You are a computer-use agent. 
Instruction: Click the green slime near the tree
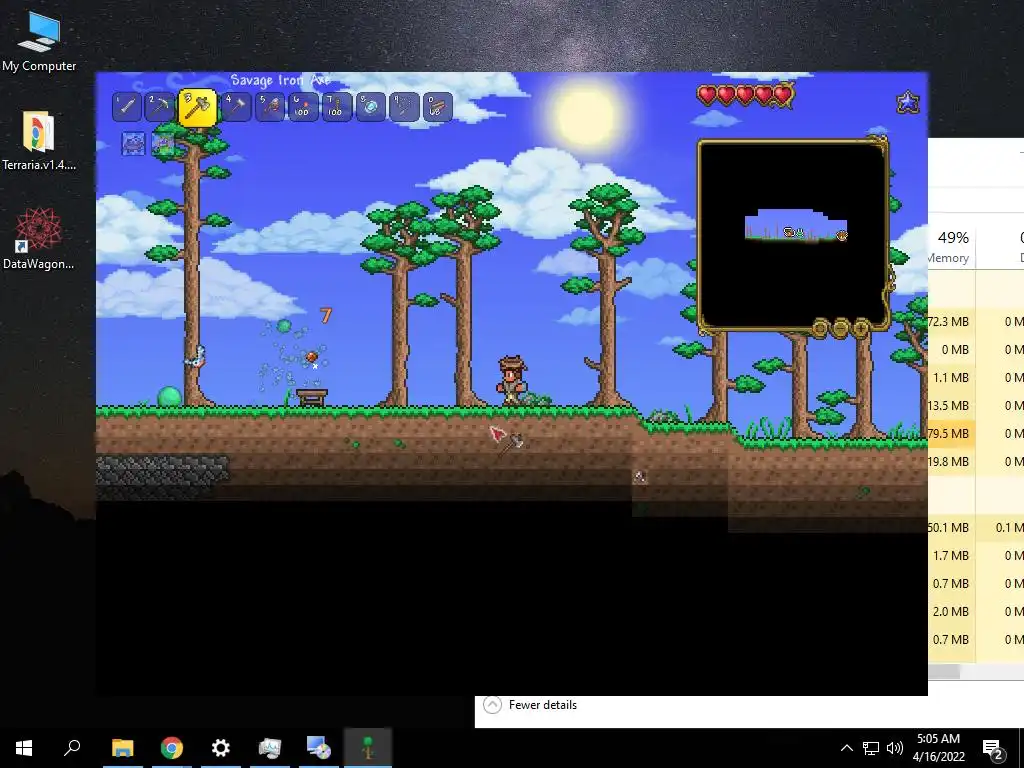[169, 396]
